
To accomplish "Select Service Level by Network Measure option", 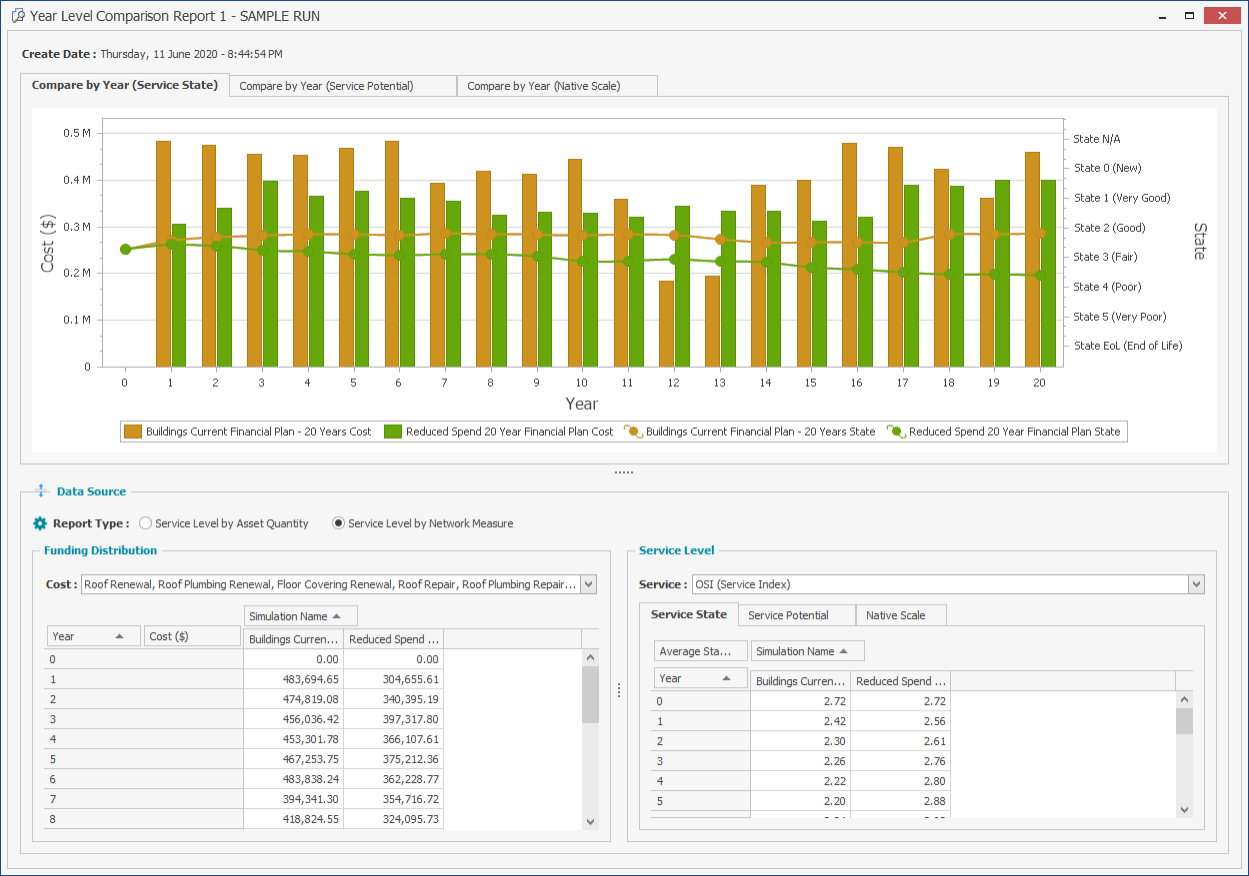I will (339, 523).
